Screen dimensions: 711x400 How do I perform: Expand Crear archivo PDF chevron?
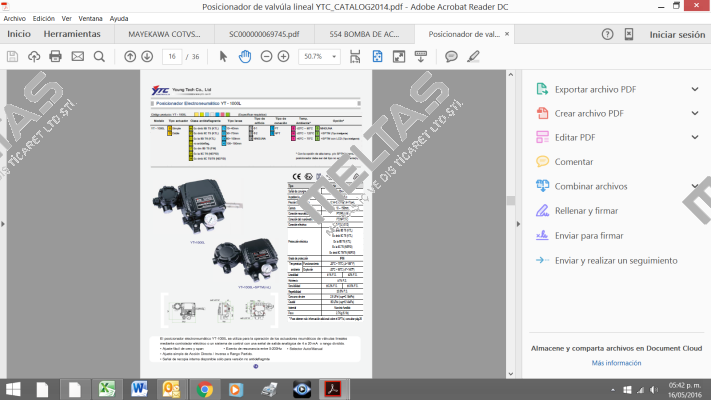695,113
